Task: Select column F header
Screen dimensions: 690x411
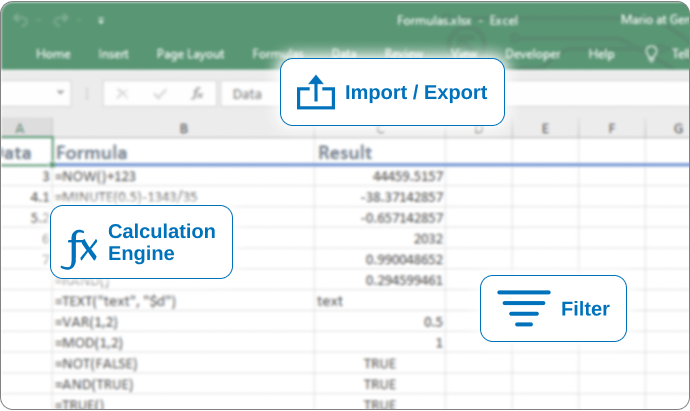Action: tap(612, 128)
